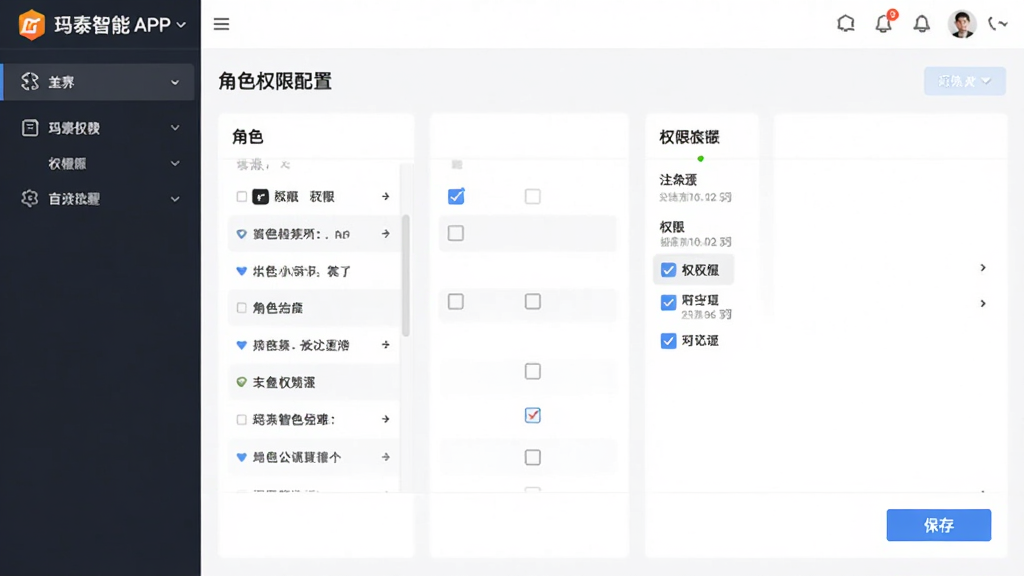This screenshot has width=1024, height=576.
Task: Uncheck the permission checkbox with gray subtext below
Action: click(668, 302)
